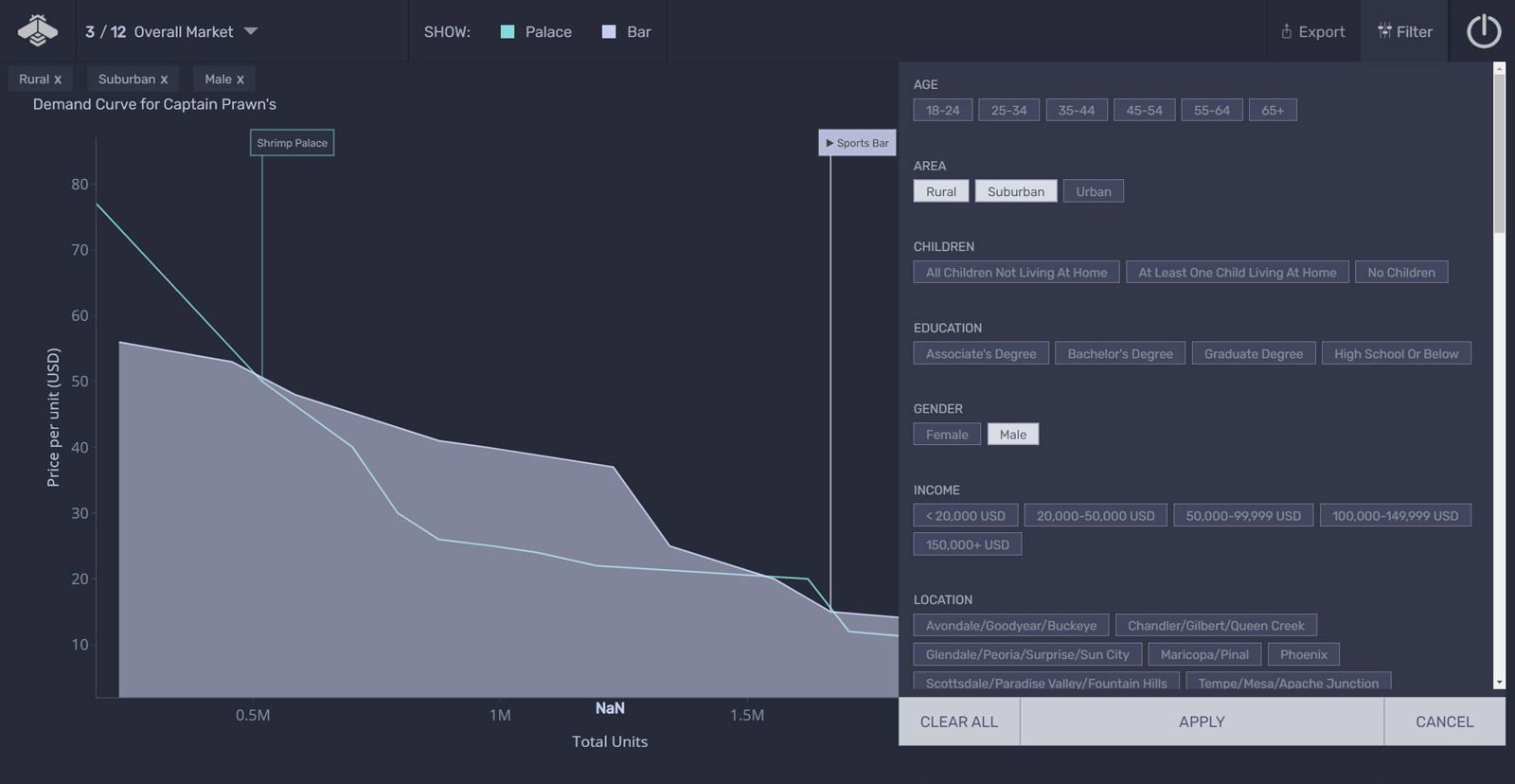1515x784 pixels.
Task: Select the 50,000-99,999 USD income filter
Action: [1243, 516]
